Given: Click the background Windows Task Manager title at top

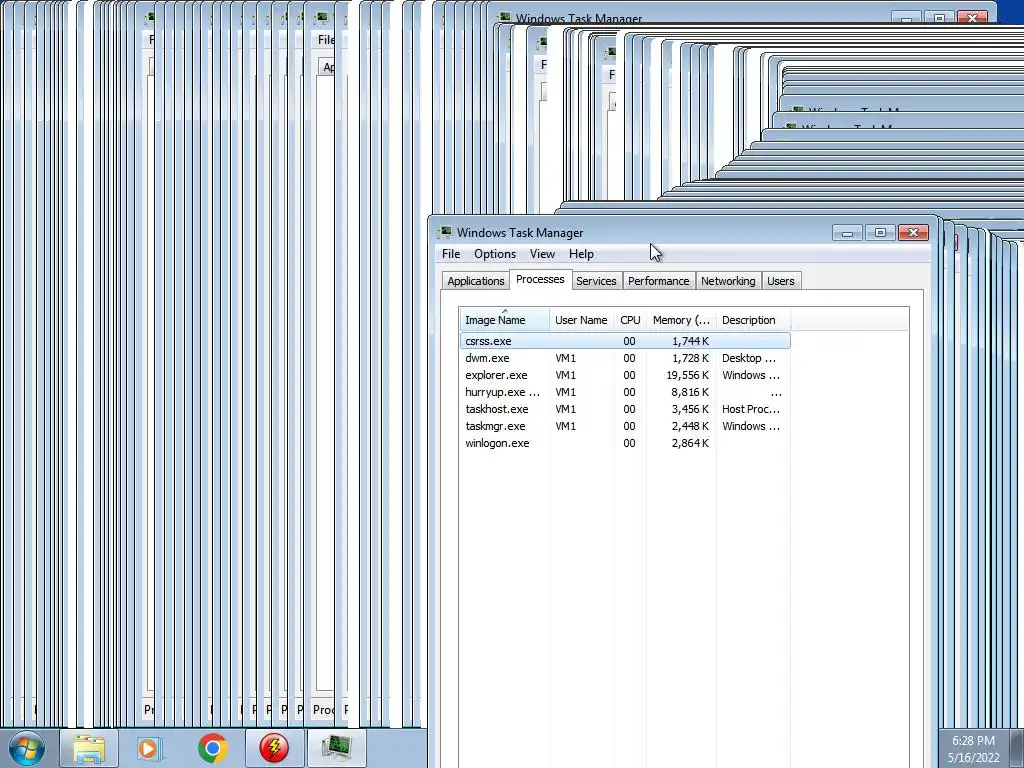Looking at the screenshot, I should click(x=579, y=18).
